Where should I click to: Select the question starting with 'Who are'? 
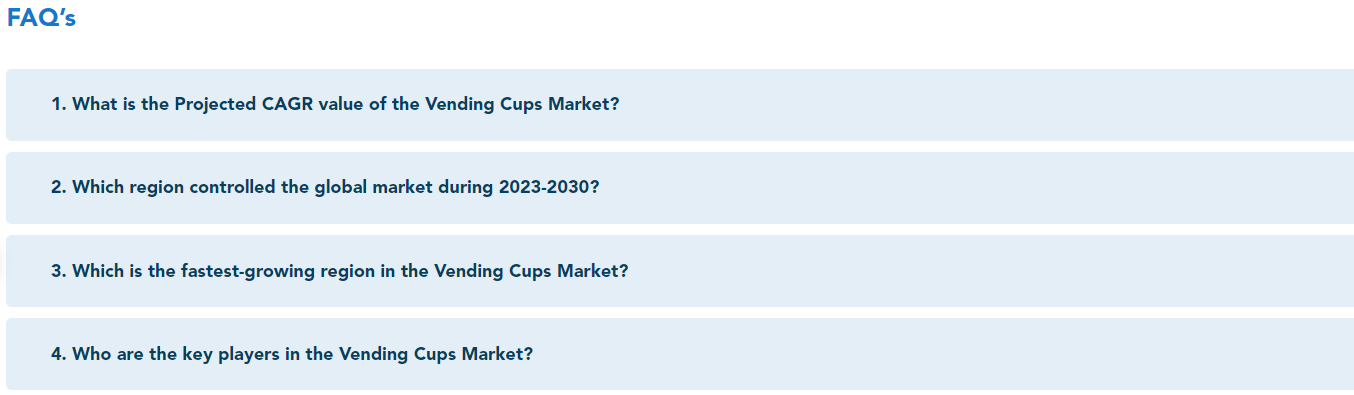pos(680,354)
